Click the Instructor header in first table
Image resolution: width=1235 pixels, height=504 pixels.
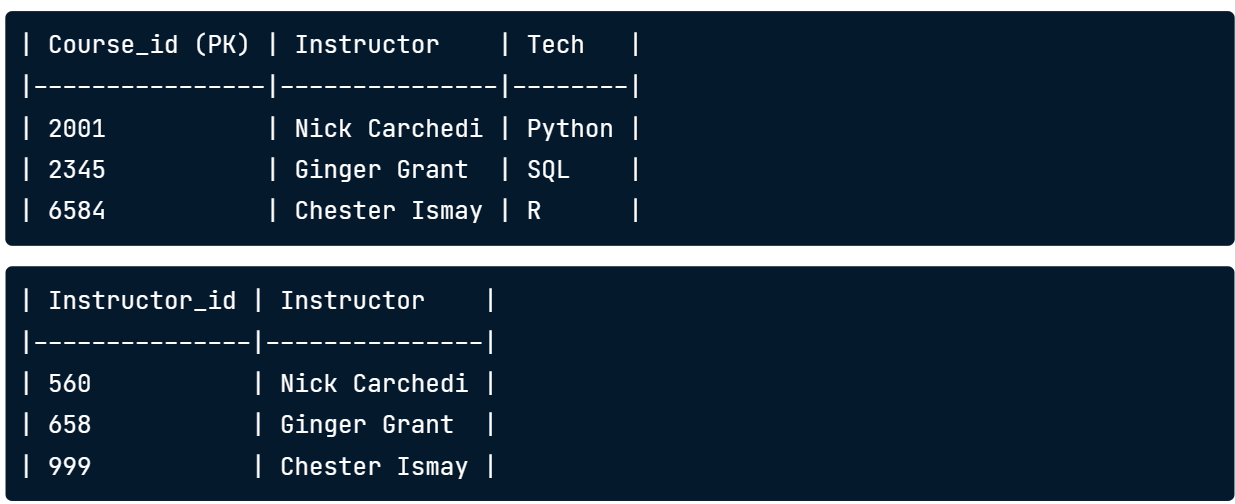[x=366, y=44]
